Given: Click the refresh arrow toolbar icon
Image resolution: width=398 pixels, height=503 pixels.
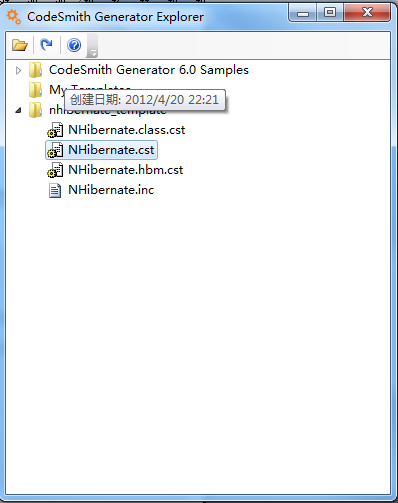Looking at the screenshot, I should click(x=46, y=44).
